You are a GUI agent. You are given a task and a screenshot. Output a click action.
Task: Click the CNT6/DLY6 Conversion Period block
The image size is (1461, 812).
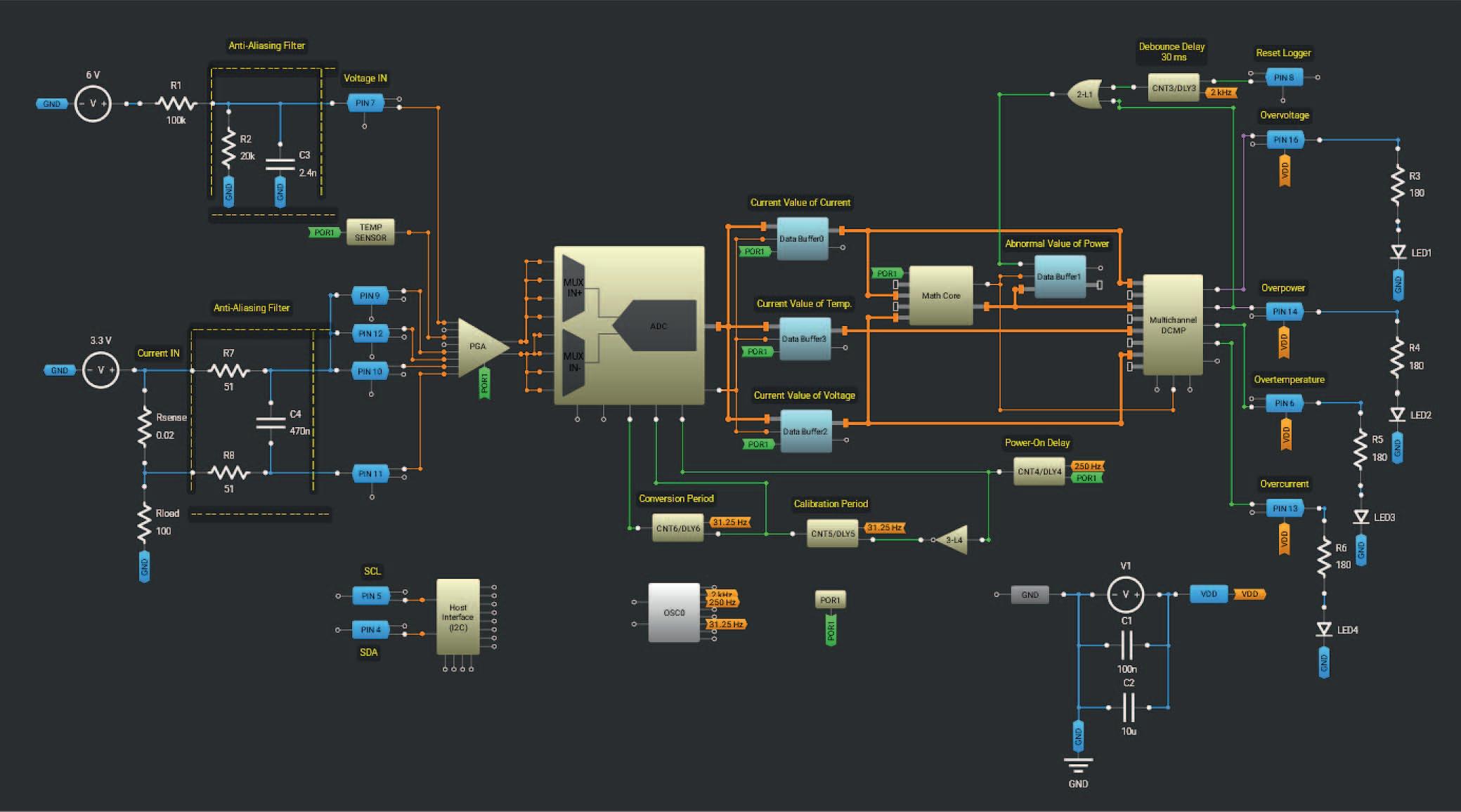click(677, 528)
